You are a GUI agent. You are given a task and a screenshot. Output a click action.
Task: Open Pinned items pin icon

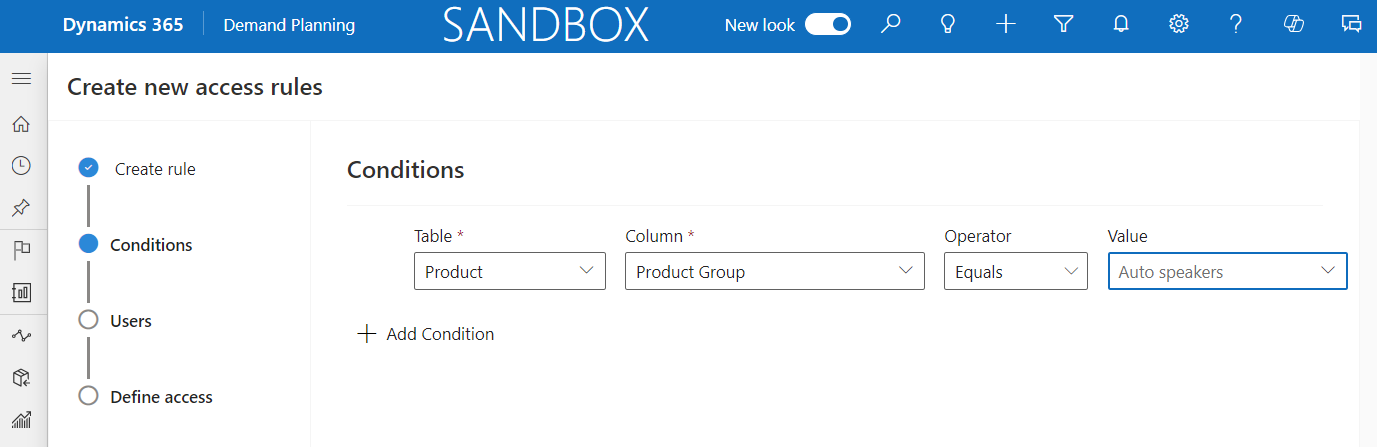coord(21,208)
